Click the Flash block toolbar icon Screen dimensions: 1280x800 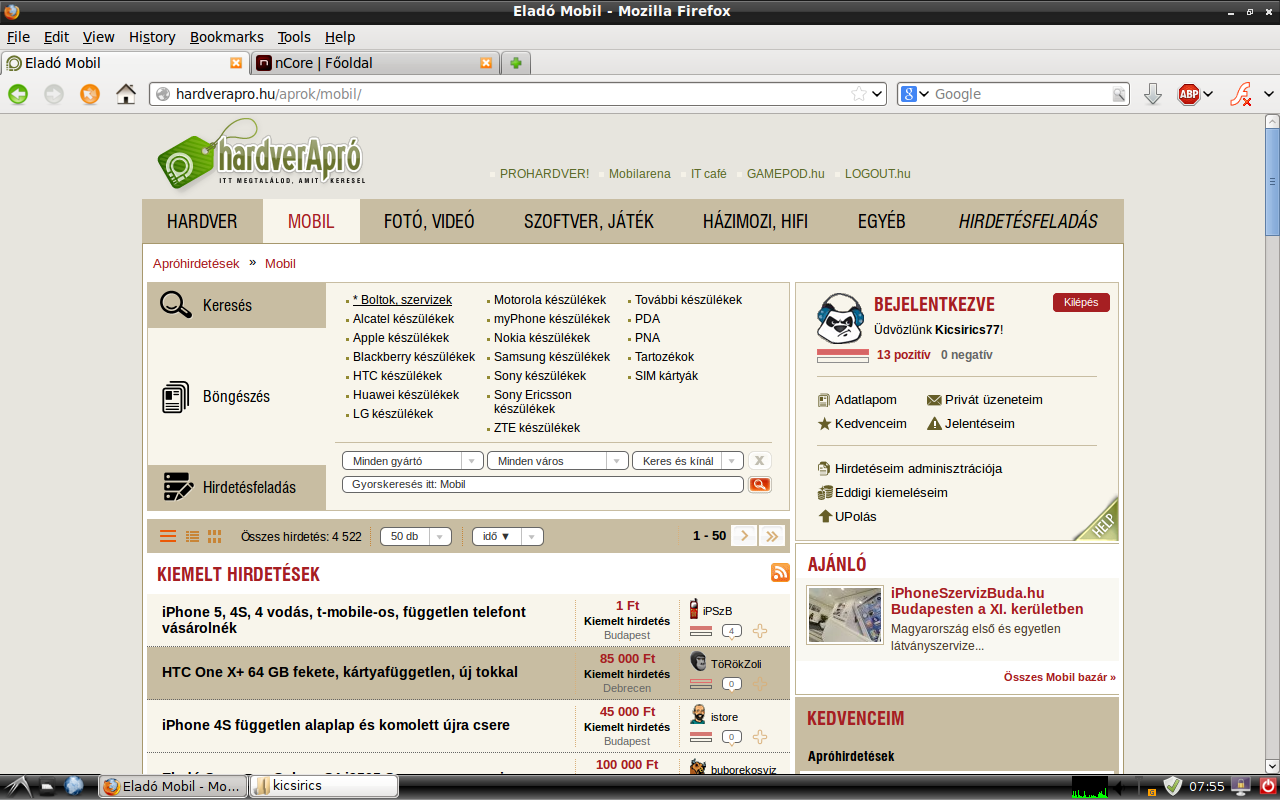coord(1241,94)
